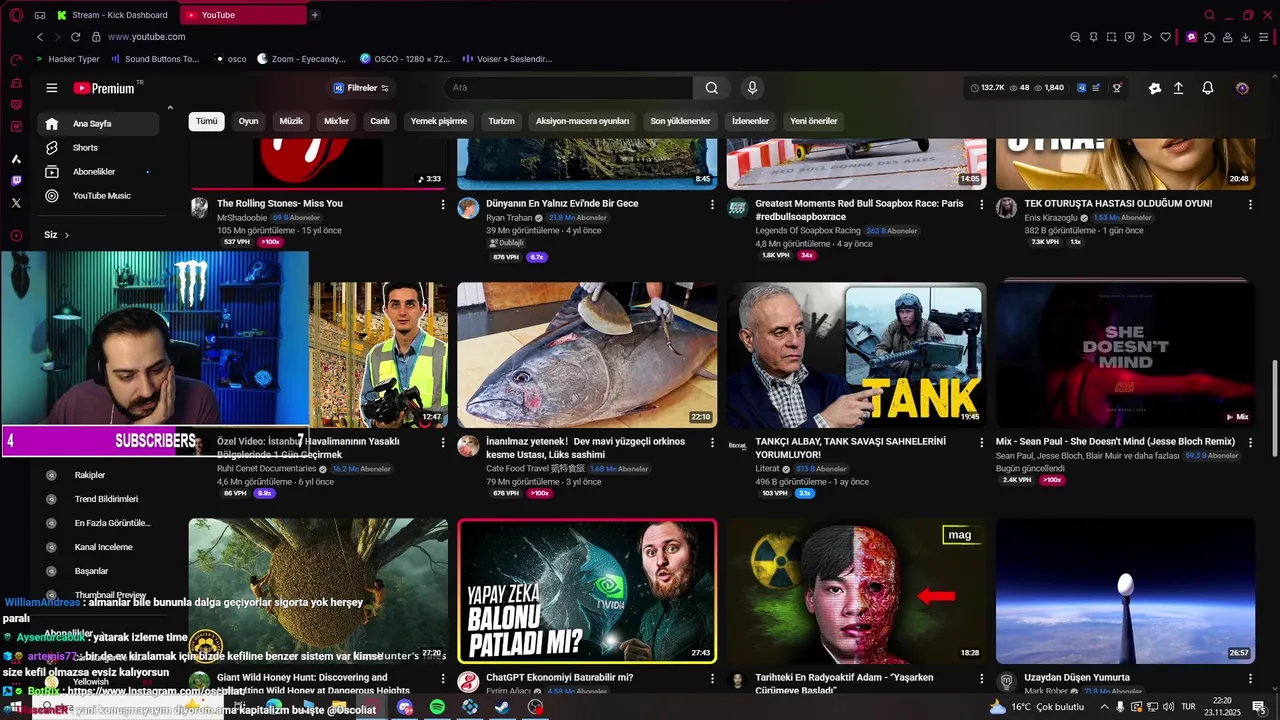This screenshot has width=1280, height=720.
Task: Open Discord from the taskbar
Action: (x=405, y=707)
